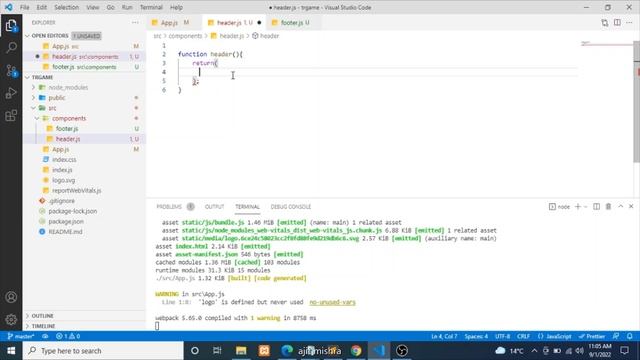Click the editor vertical scrollbar
The height and width of the screenshot is (360, 640).
(636, 102)
